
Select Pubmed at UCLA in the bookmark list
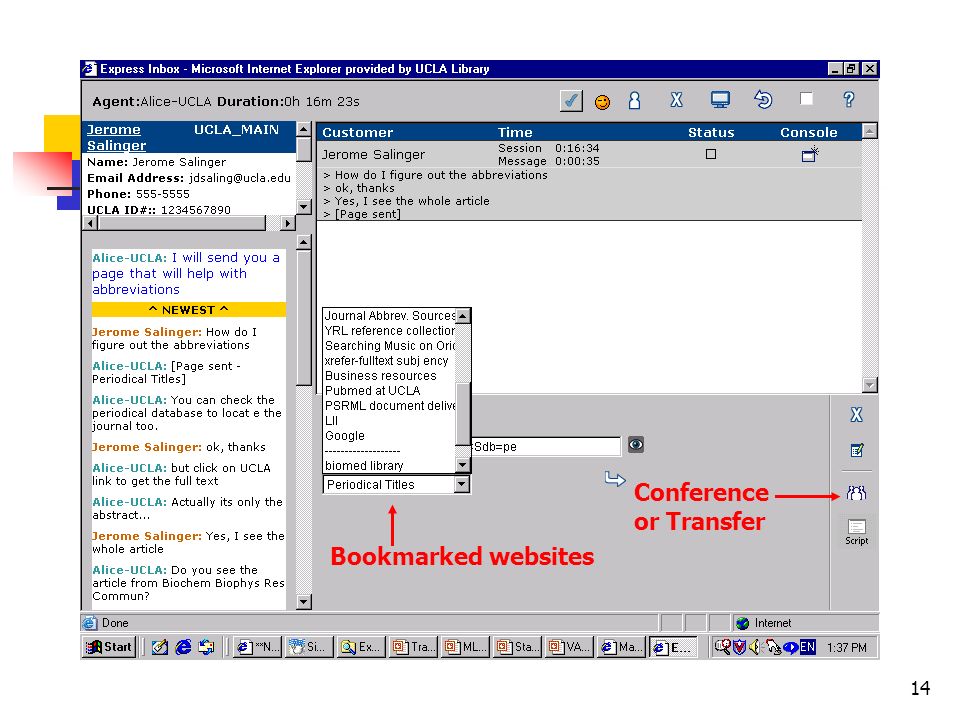(x=389, y=391)
